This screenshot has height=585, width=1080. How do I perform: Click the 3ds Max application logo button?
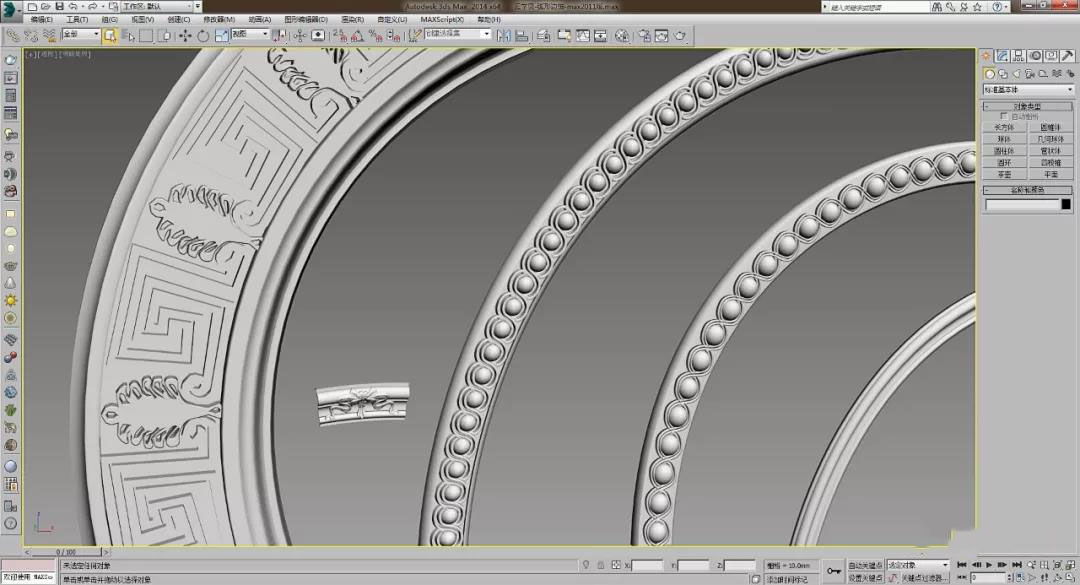pyautogui.click(x=10, y=10)
